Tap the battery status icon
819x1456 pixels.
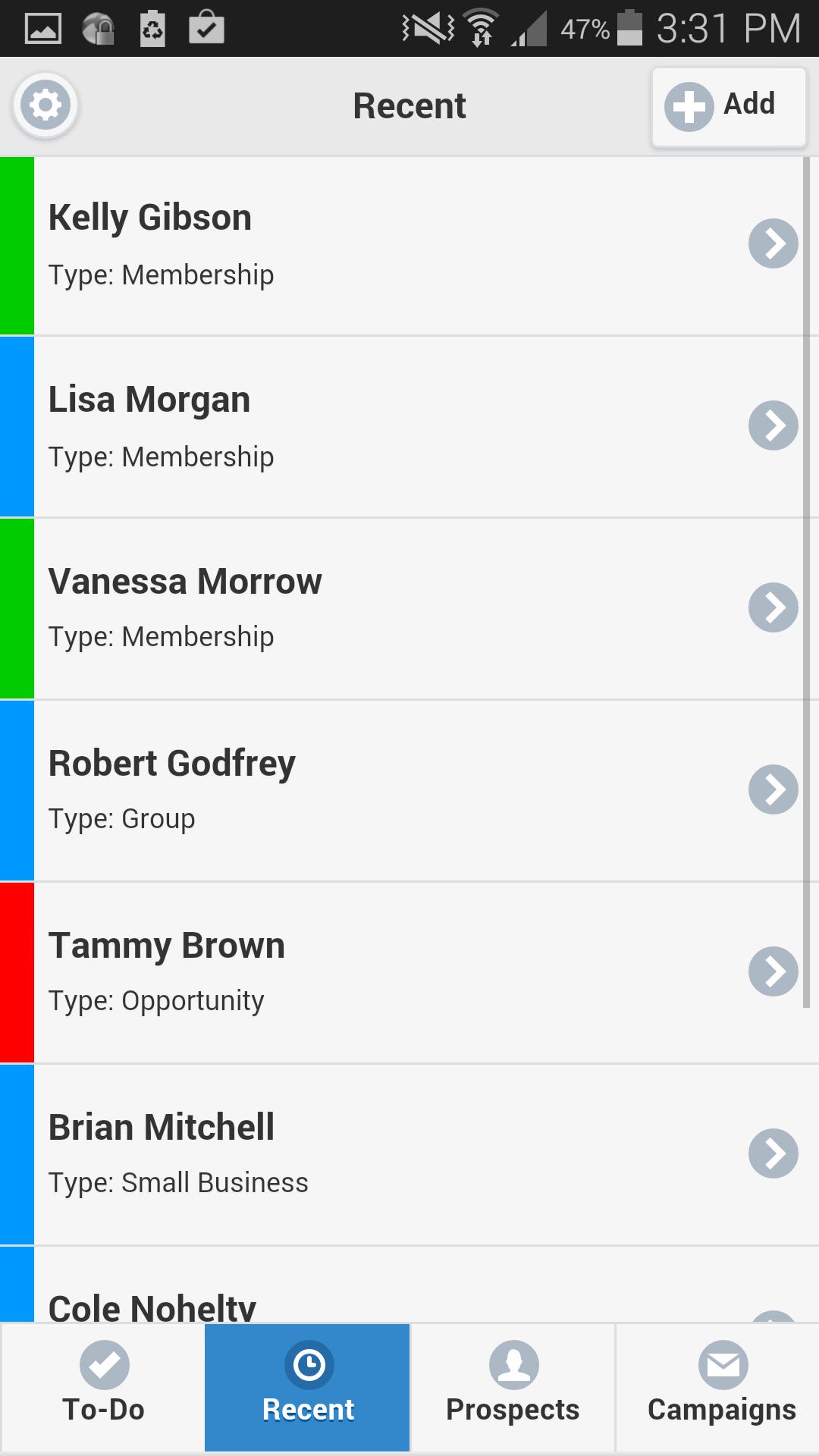[629, 29]
